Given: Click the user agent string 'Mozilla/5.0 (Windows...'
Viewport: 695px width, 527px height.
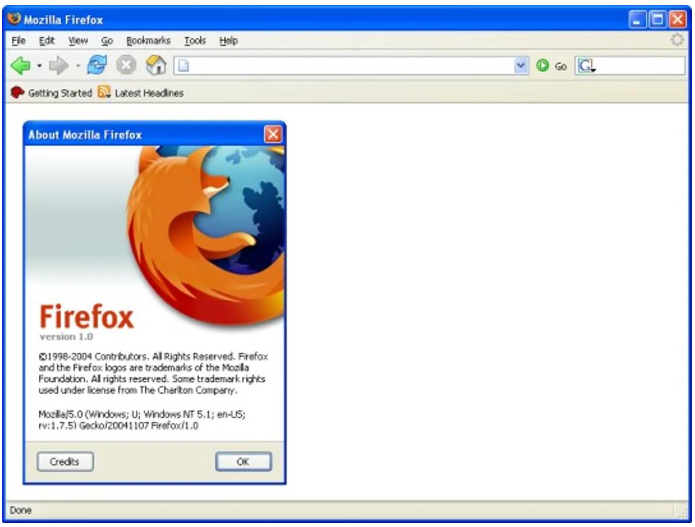Looking at the screenshot, I should (x=142, y=420).
